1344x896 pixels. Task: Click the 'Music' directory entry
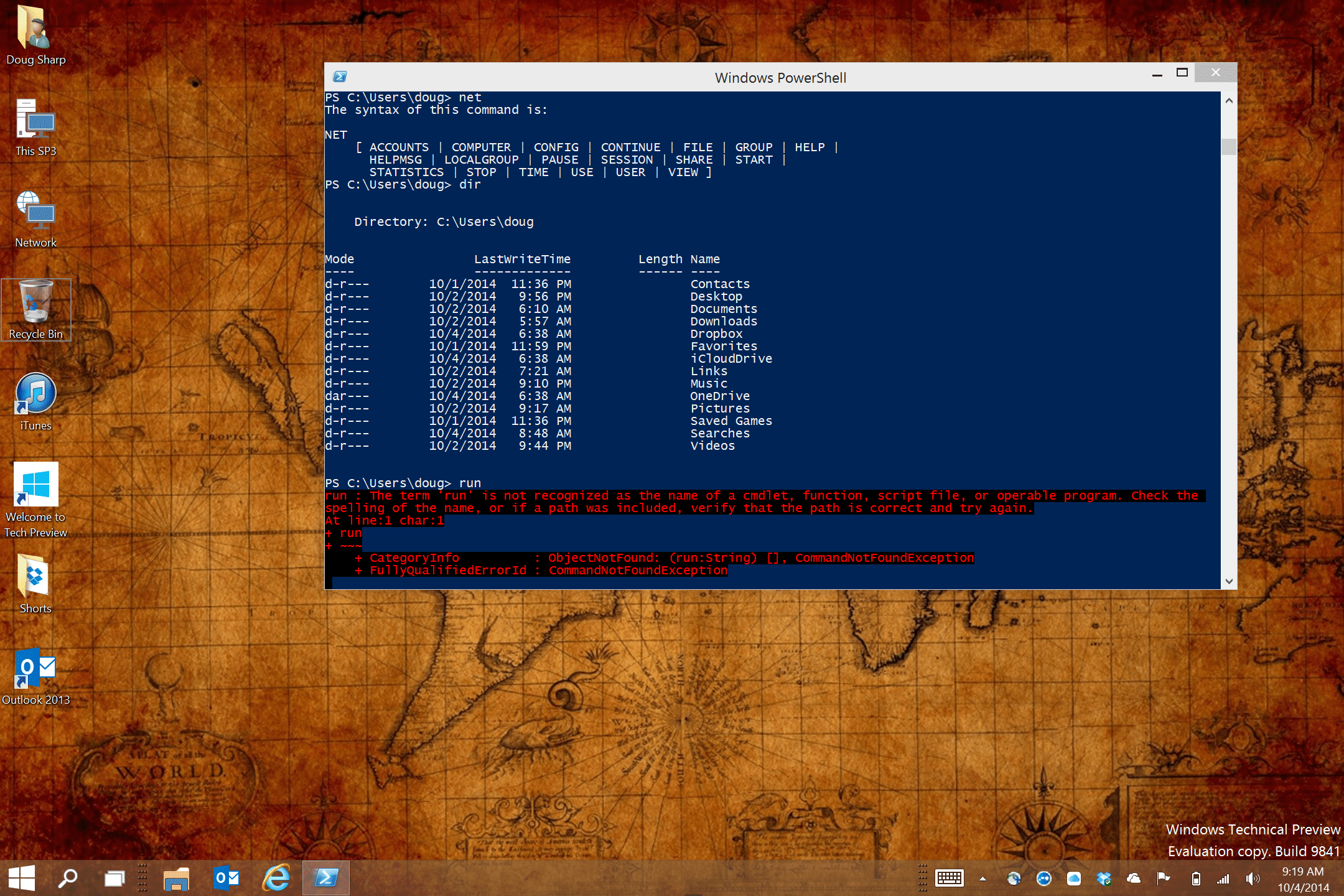click(x=709, y=384)
